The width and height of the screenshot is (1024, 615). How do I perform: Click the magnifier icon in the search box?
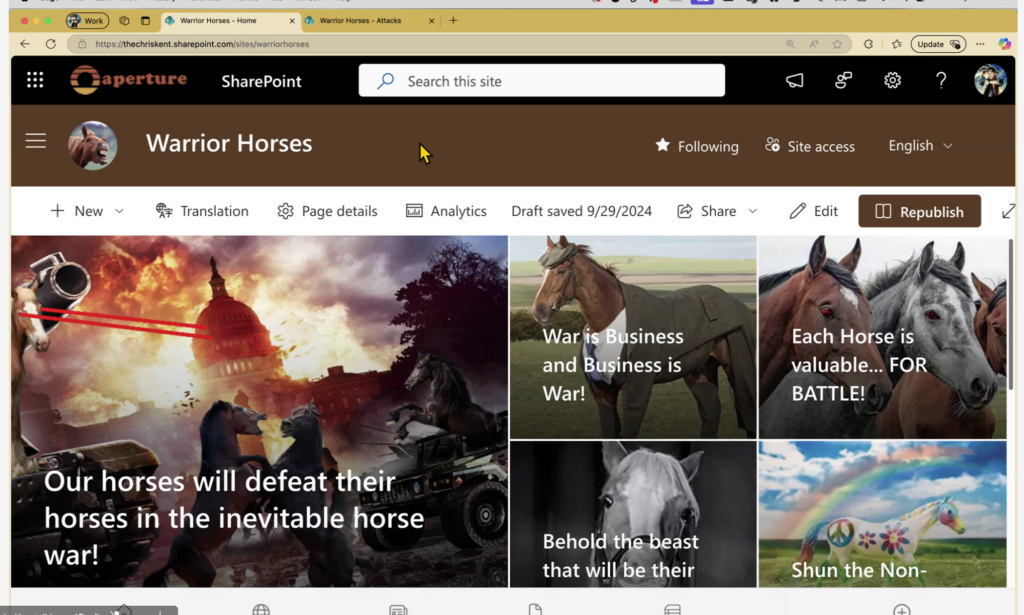pyautogui.click(x=385, y=81)
